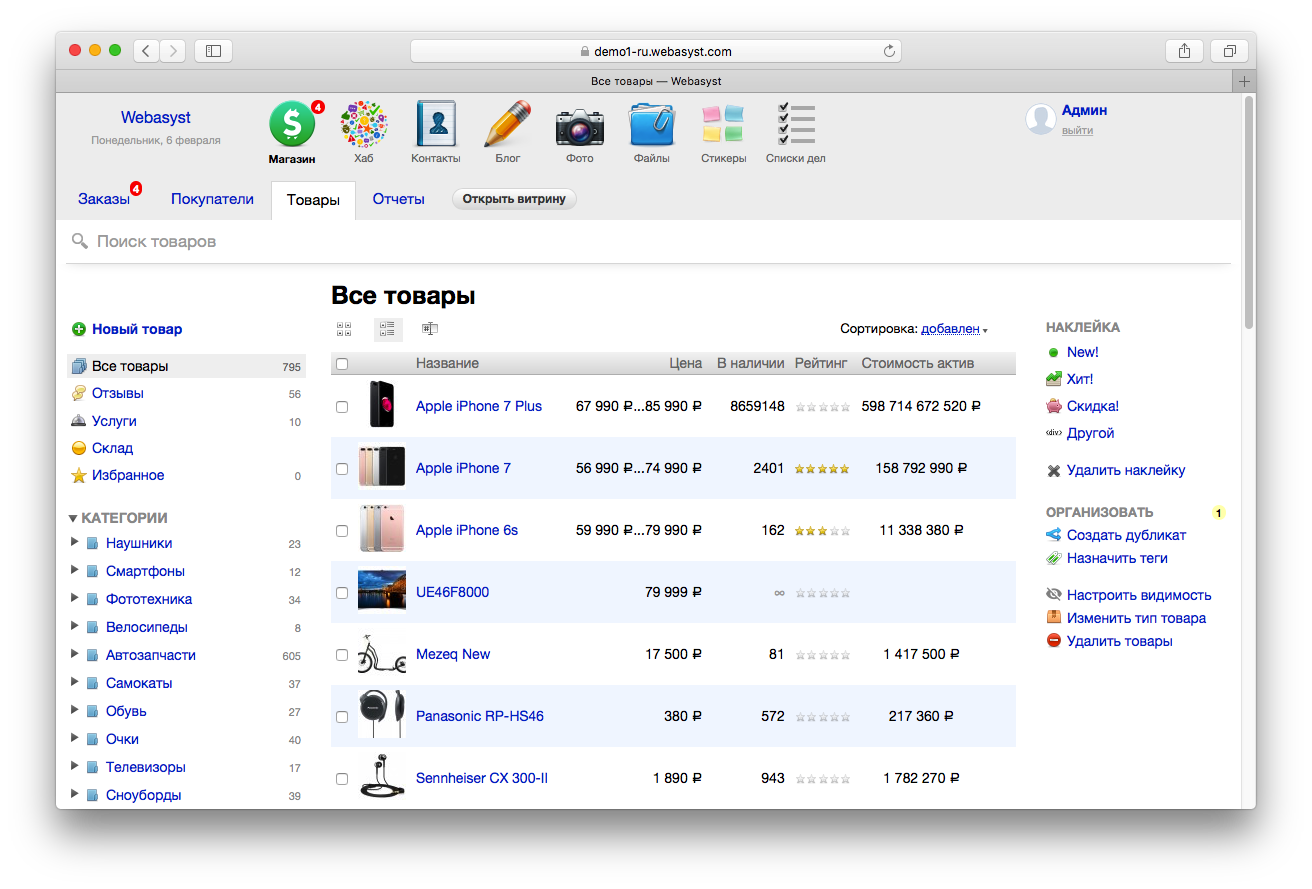The width and height of the screenshot is (1312, 889).
Task: Open the Магазин shop app icon
Action: 292,124
